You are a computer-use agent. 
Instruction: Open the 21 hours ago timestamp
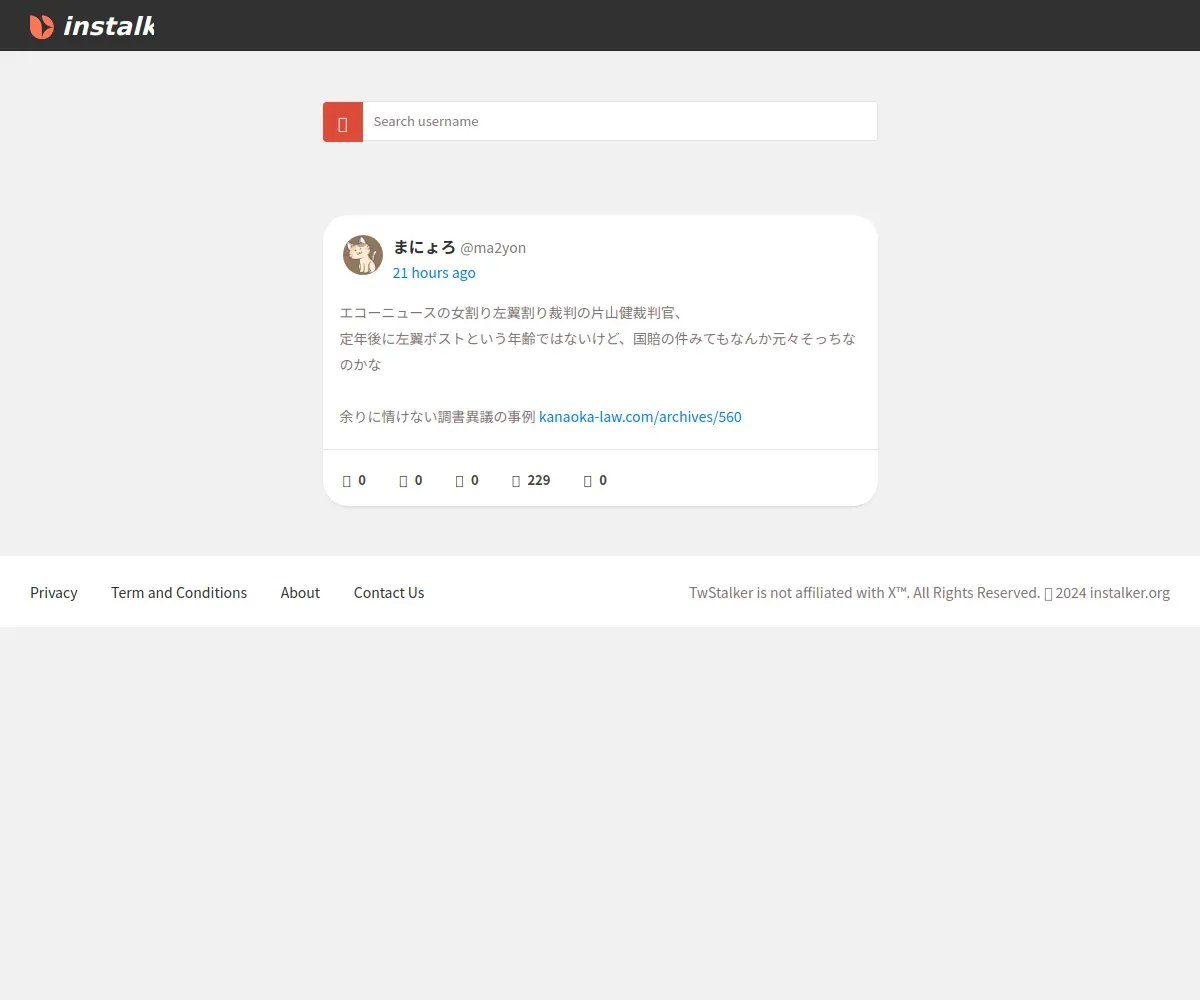pyautogui.click(x=434, y=273)
